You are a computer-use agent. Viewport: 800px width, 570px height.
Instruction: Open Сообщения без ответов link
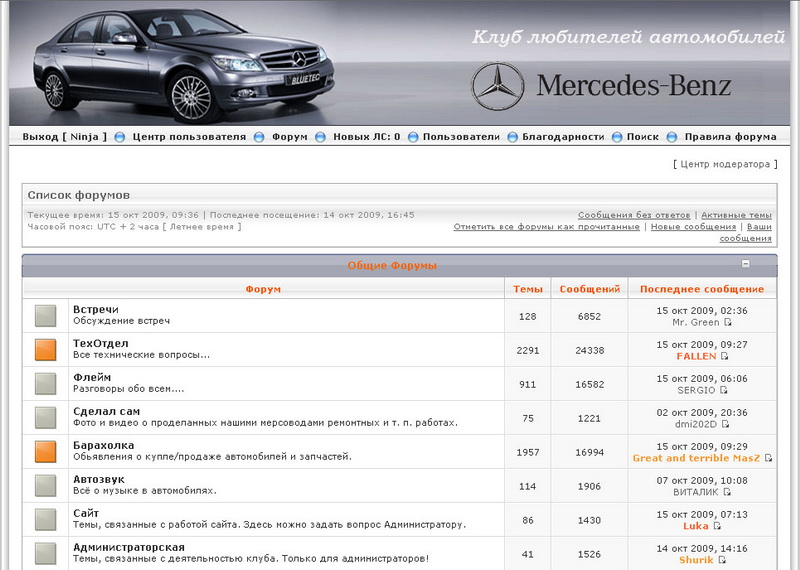[x=634, y=215]
